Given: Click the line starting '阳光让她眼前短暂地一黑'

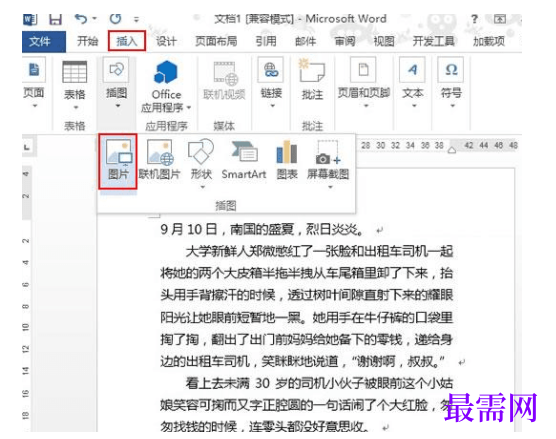Looking at the screenshot, I should [307, 318].
